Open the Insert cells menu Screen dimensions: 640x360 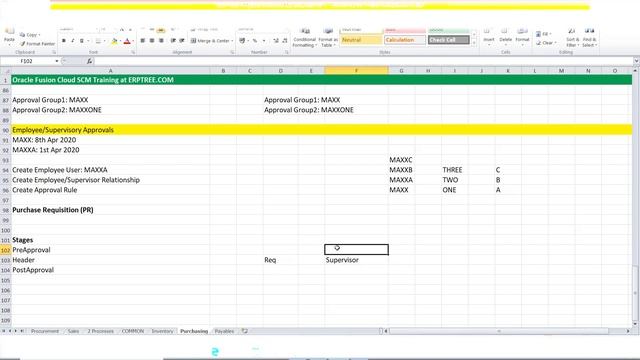click(489, 38)
